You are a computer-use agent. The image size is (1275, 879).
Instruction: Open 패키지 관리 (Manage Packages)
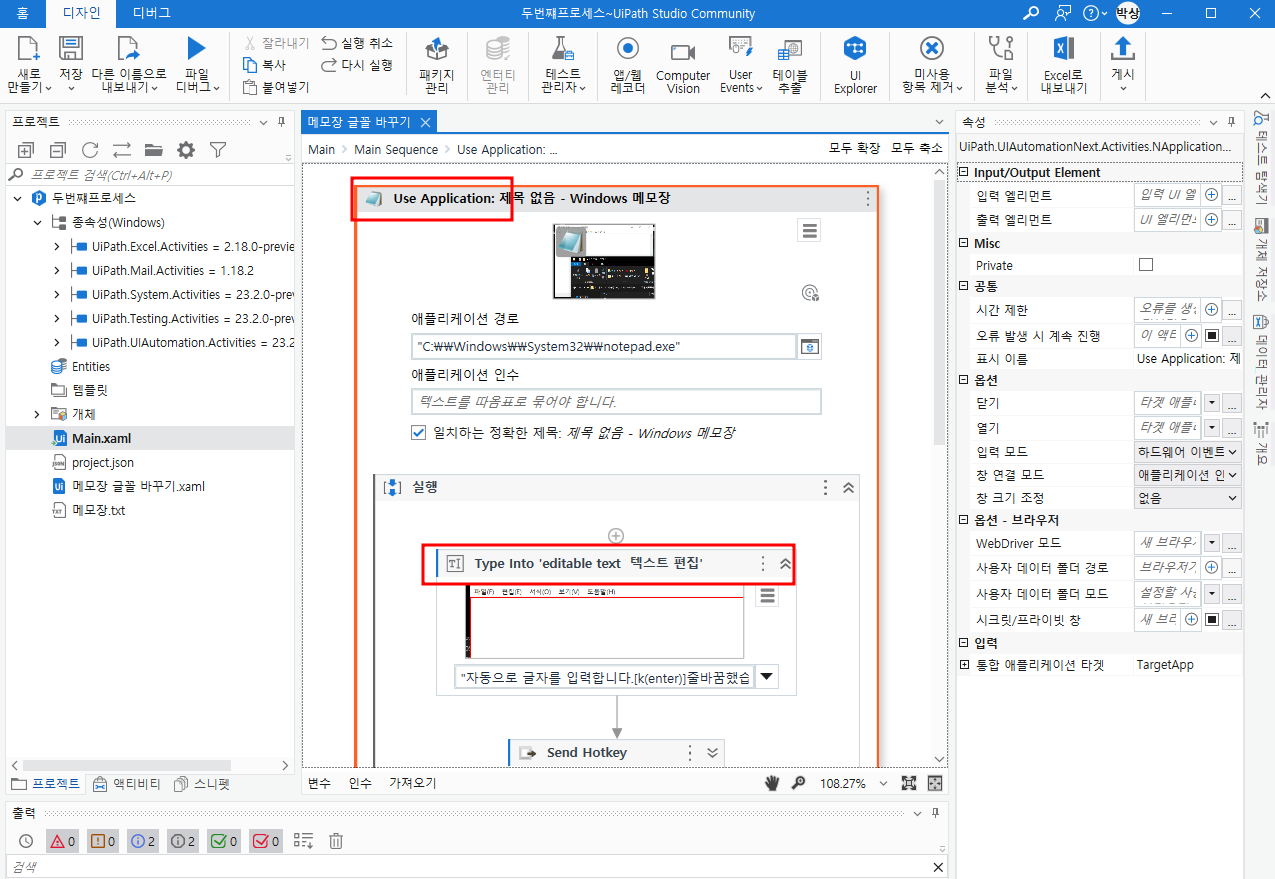(x=436, y=66)
